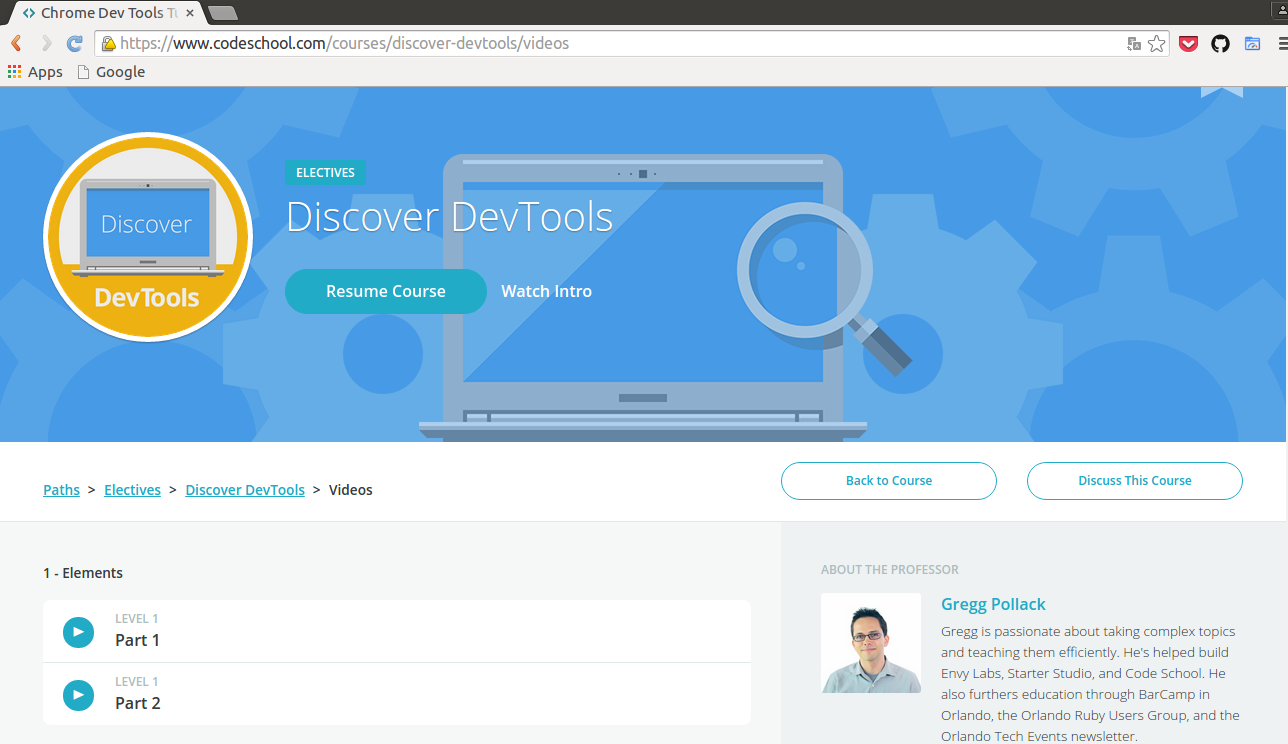Screen dimensions: 1288x744
Task: Reload the page with the refresh icon
Action: tap(75, 44)
